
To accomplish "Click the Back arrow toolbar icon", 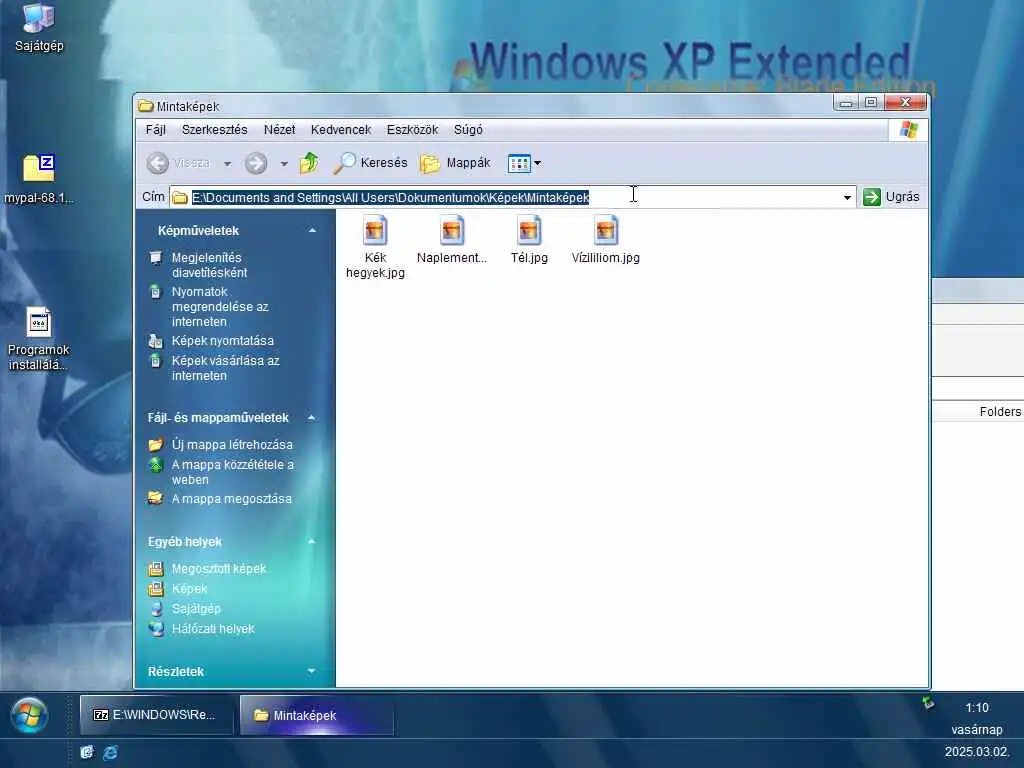I will click(157, 163).
